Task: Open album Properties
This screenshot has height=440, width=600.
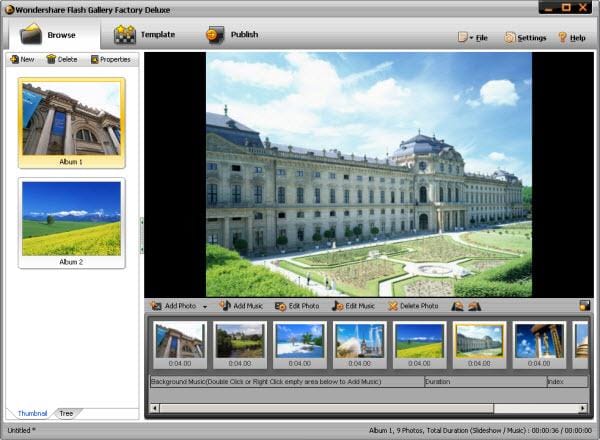Action: point(111,59)
